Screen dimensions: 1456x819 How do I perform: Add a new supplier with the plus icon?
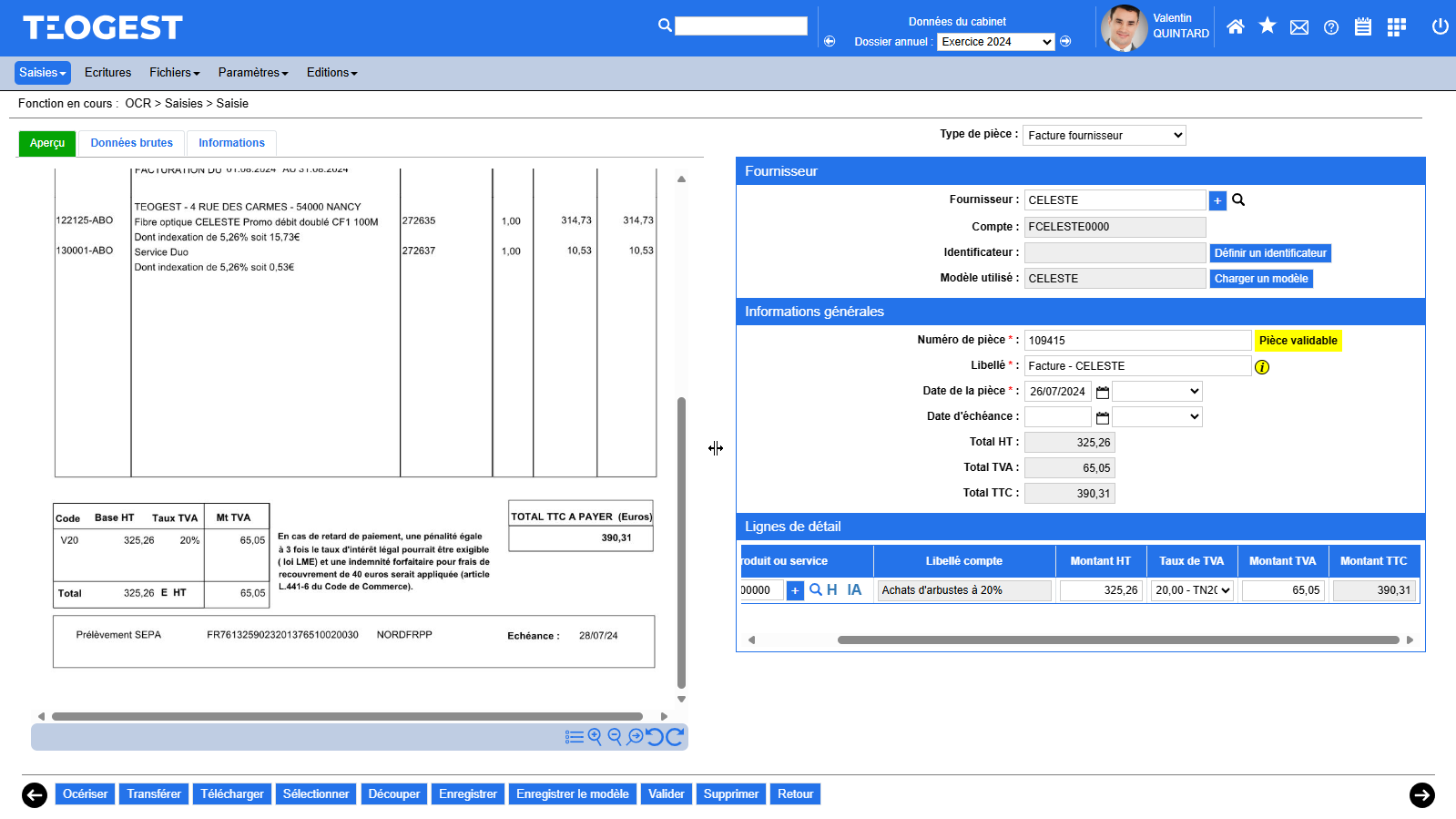1217,200
